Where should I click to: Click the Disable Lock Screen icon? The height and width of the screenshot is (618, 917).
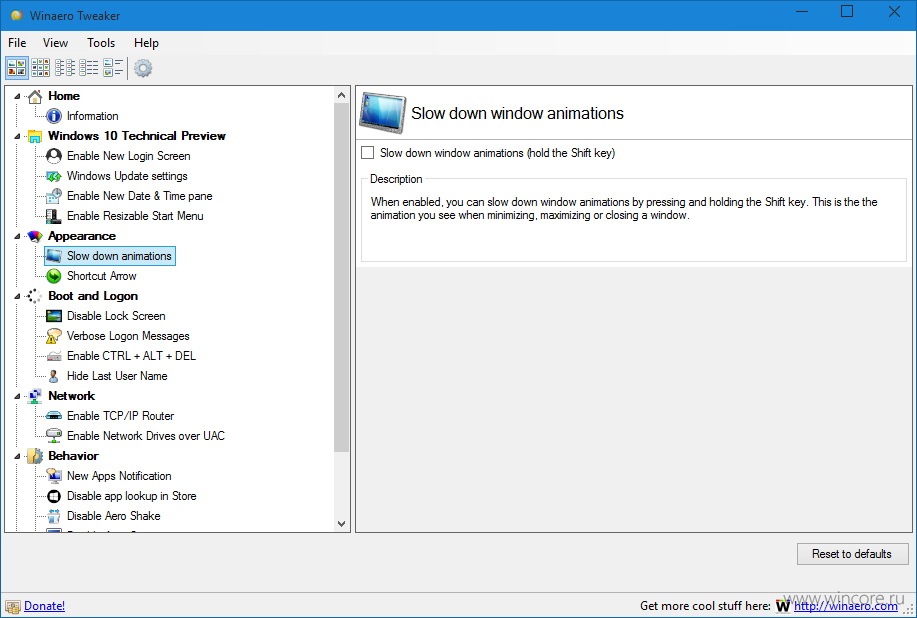click(x=54, y=316)
